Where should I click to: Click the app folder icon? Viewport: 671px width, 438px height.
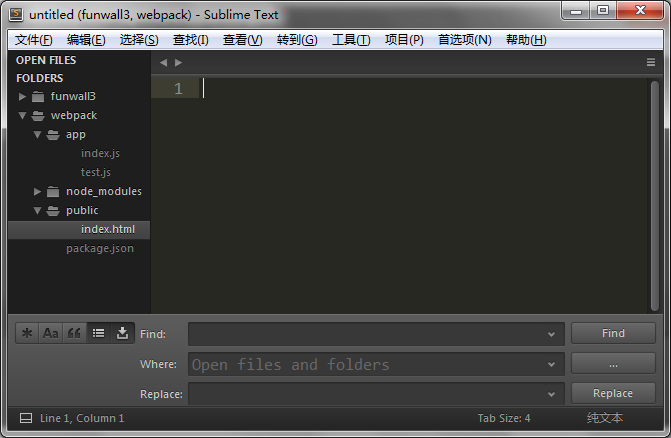point(53,135)
